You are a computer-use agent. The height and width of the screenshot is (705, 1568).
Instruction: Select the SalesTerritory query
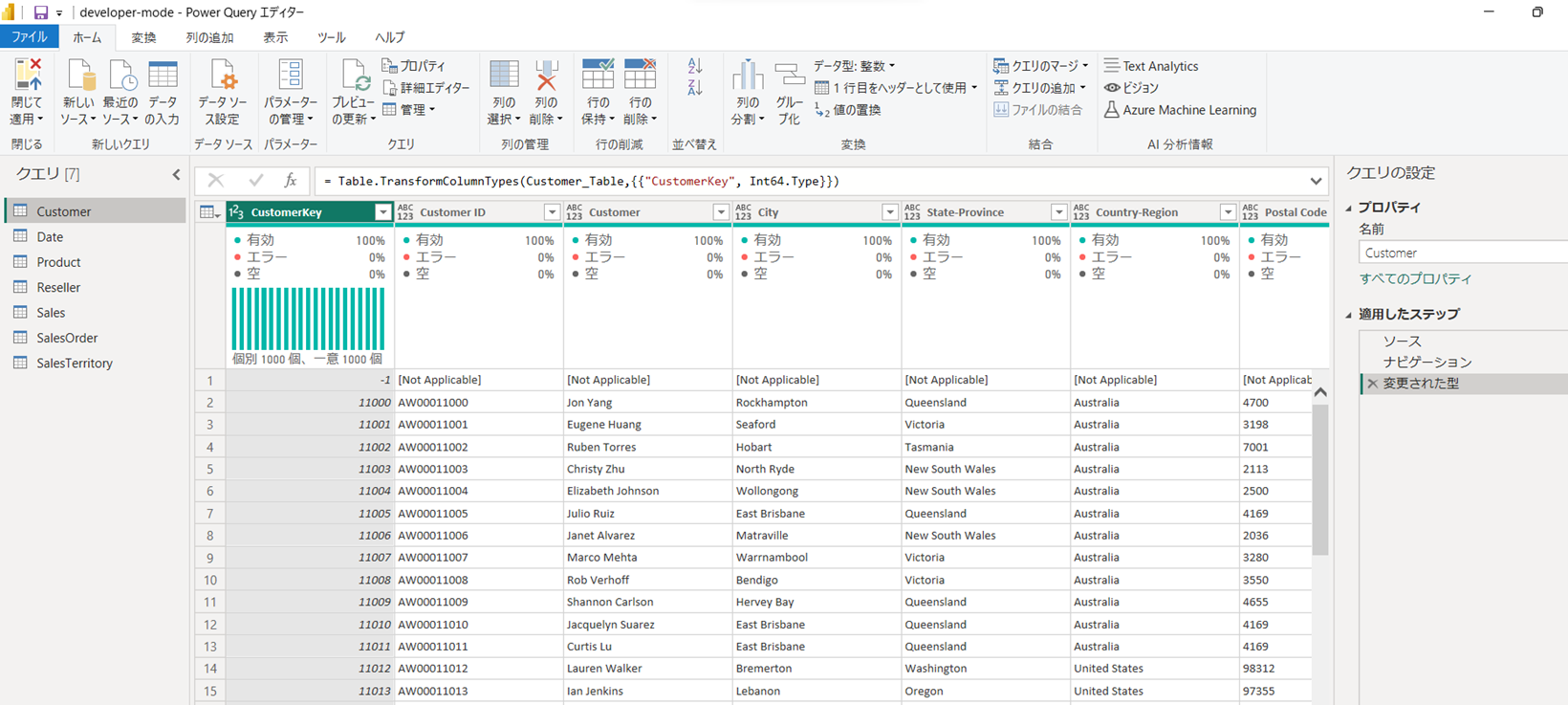click(96, 364)
